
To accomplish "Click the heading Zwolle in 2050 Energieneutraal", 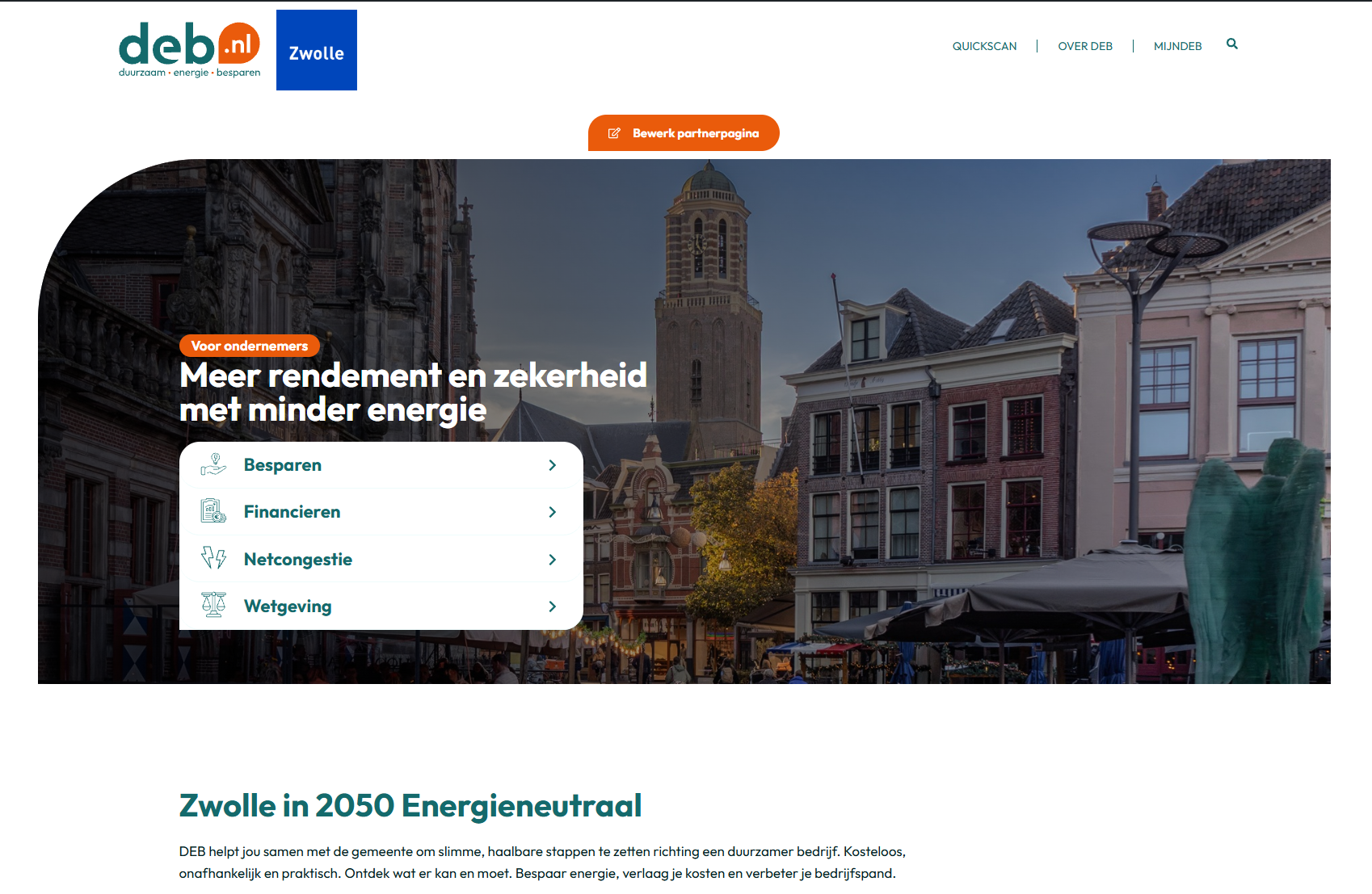I will click(x=410, y=806).
